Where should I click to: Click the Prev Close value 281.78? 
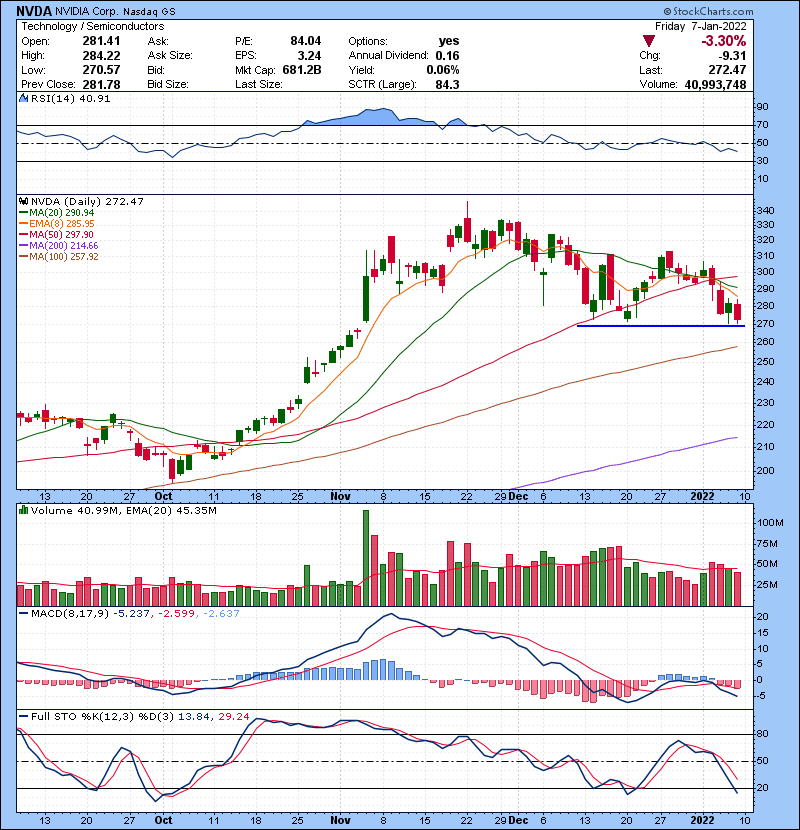click(x=101, y=85)
